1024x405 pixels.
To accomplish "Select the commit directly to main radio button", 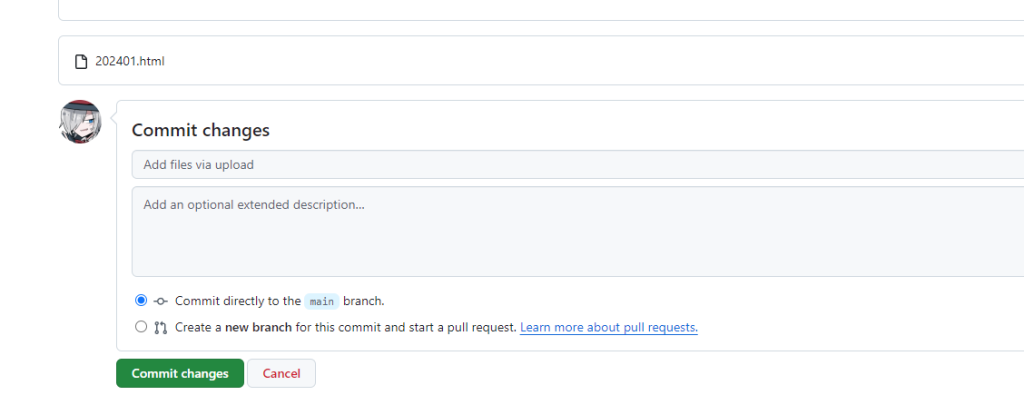I will [141, 300].
